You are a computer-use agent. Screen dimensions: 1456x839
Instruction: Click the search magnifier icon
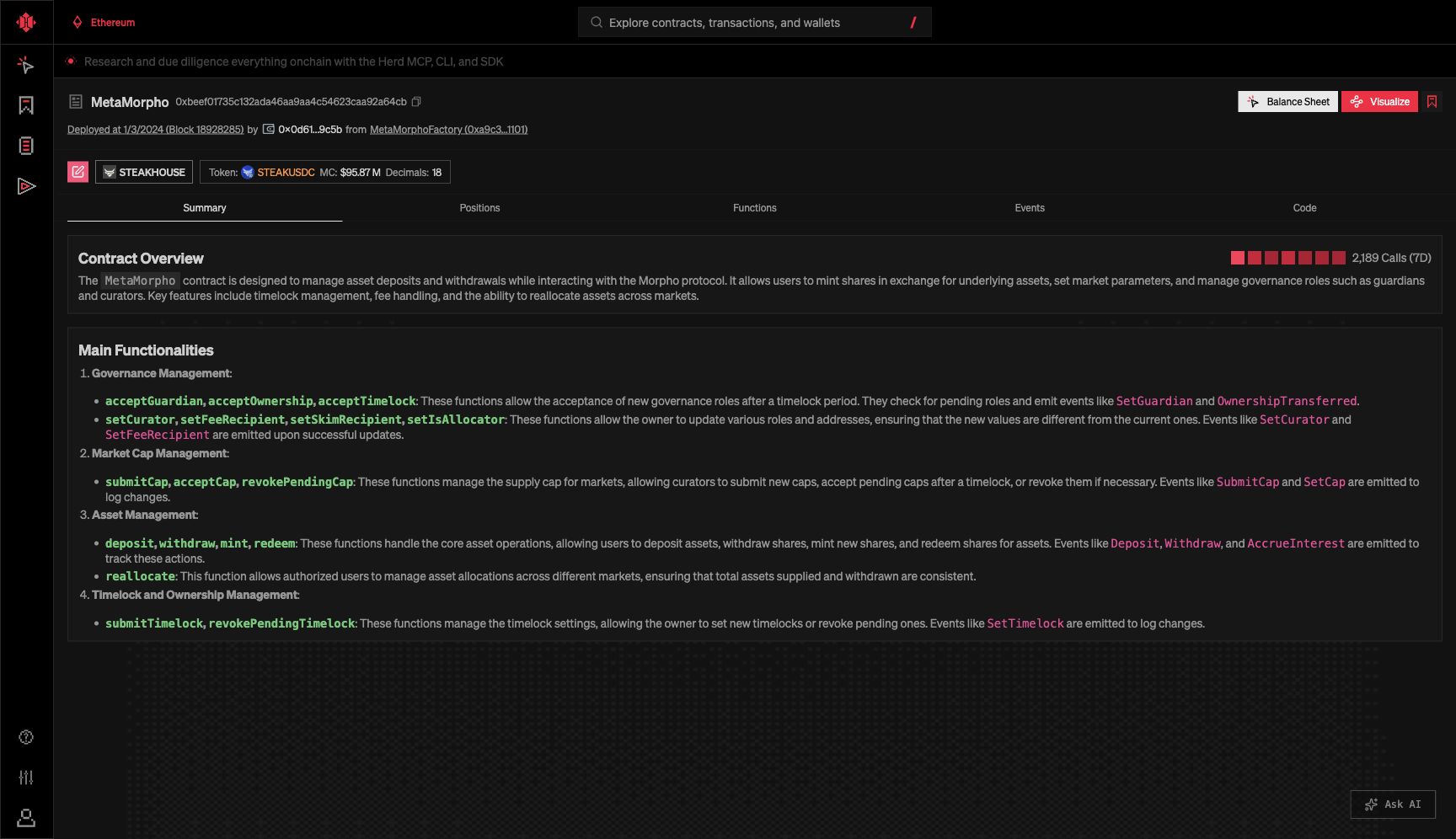(597, 23)
